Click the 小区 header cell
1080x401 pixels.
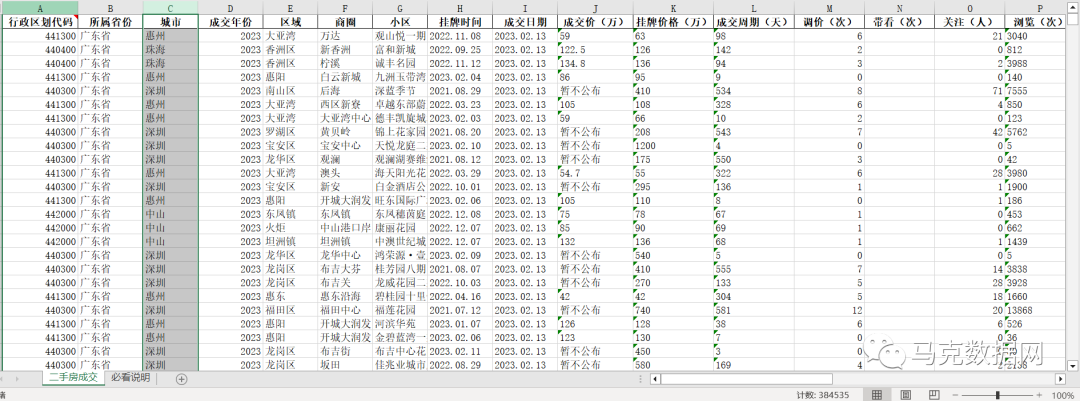[x=400, y=21]
